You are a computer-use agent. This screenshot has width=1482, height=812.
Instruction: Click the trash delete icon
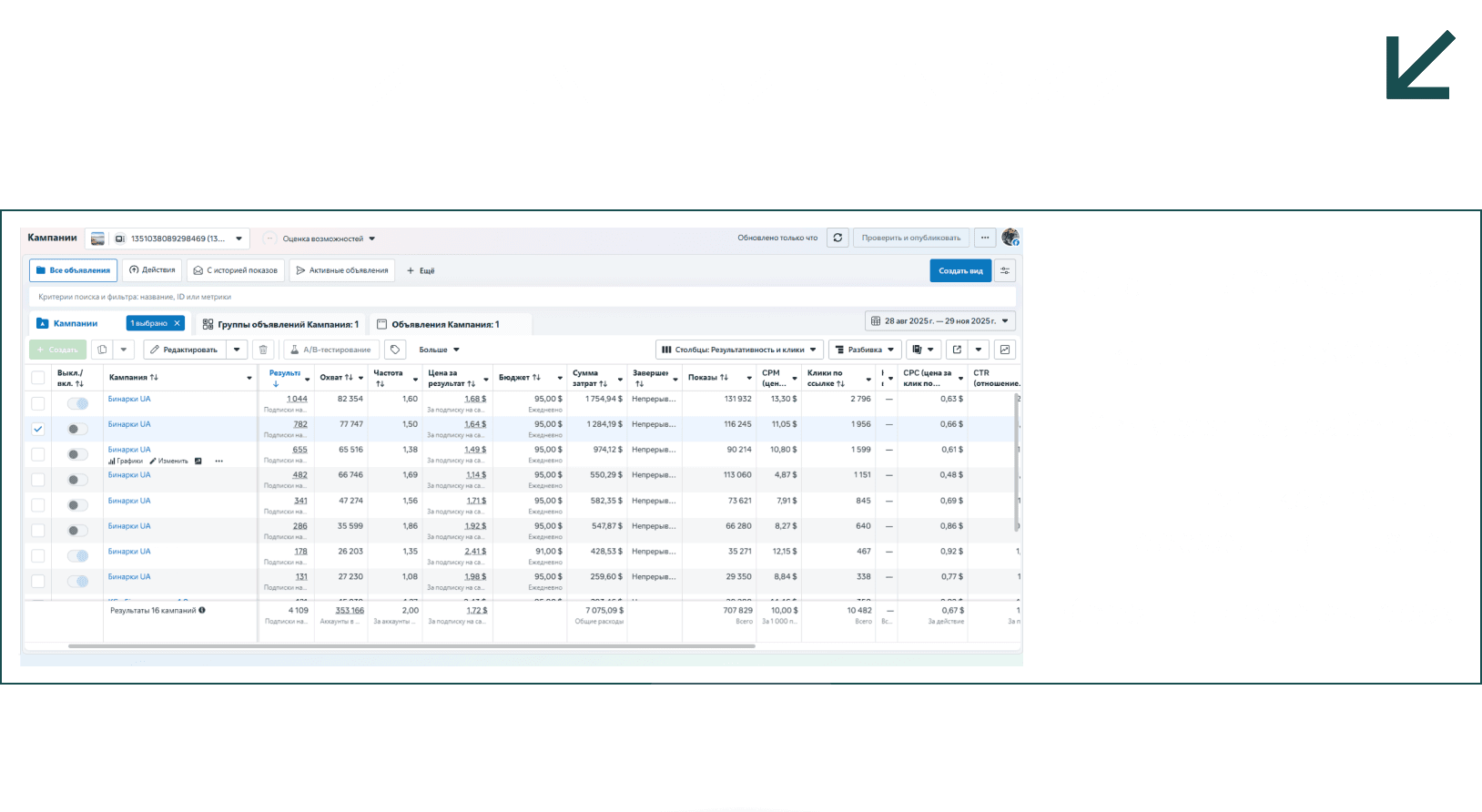(263, 350)
